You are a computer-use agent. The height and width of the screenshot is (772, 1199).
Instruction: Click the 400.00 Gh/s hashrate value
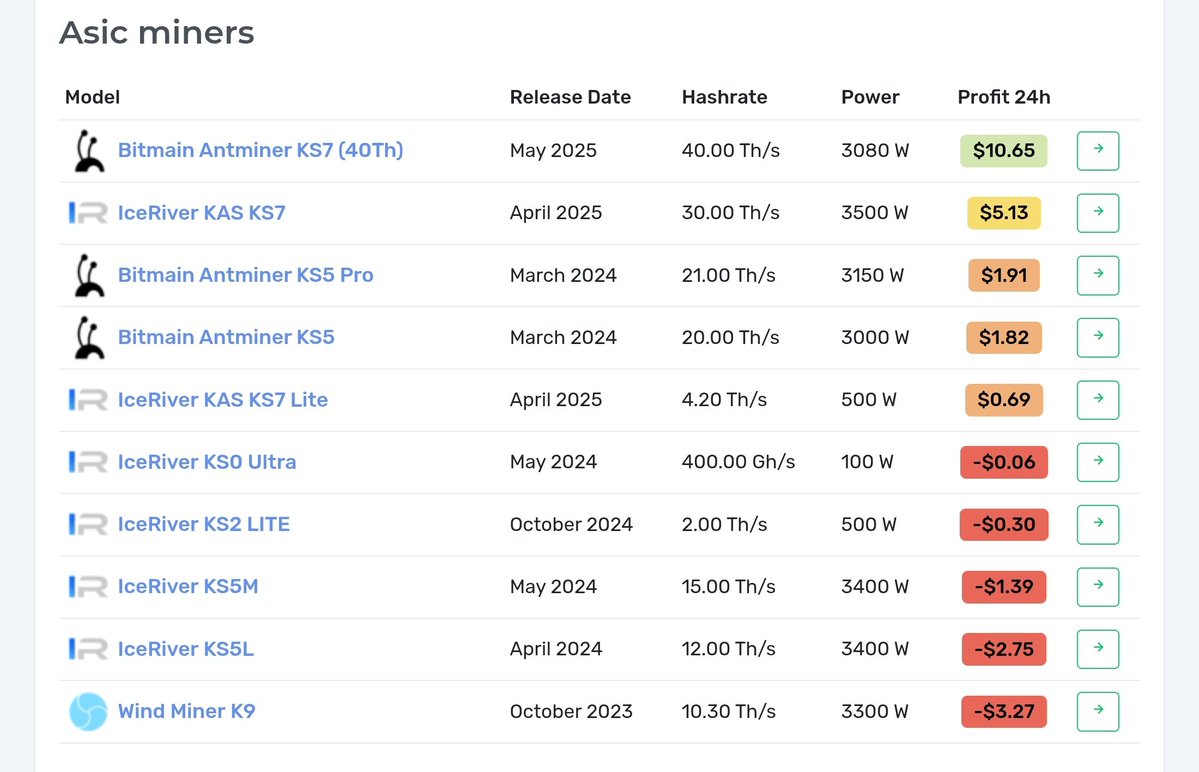[x=738, y=462]
